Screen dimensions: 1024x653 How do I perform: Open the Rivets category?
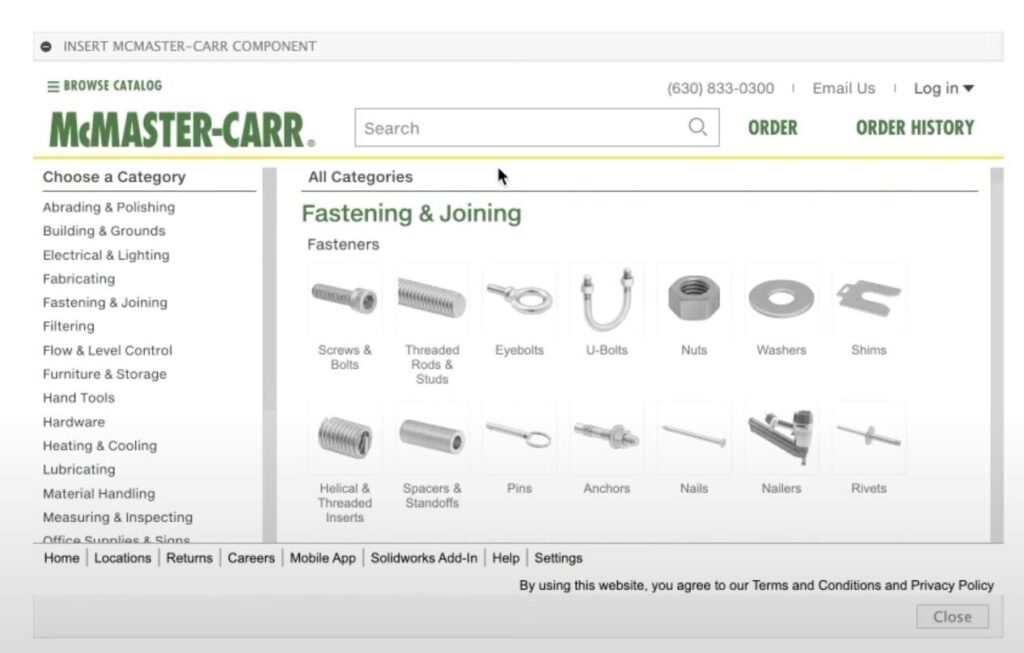[x=868, y=436]
